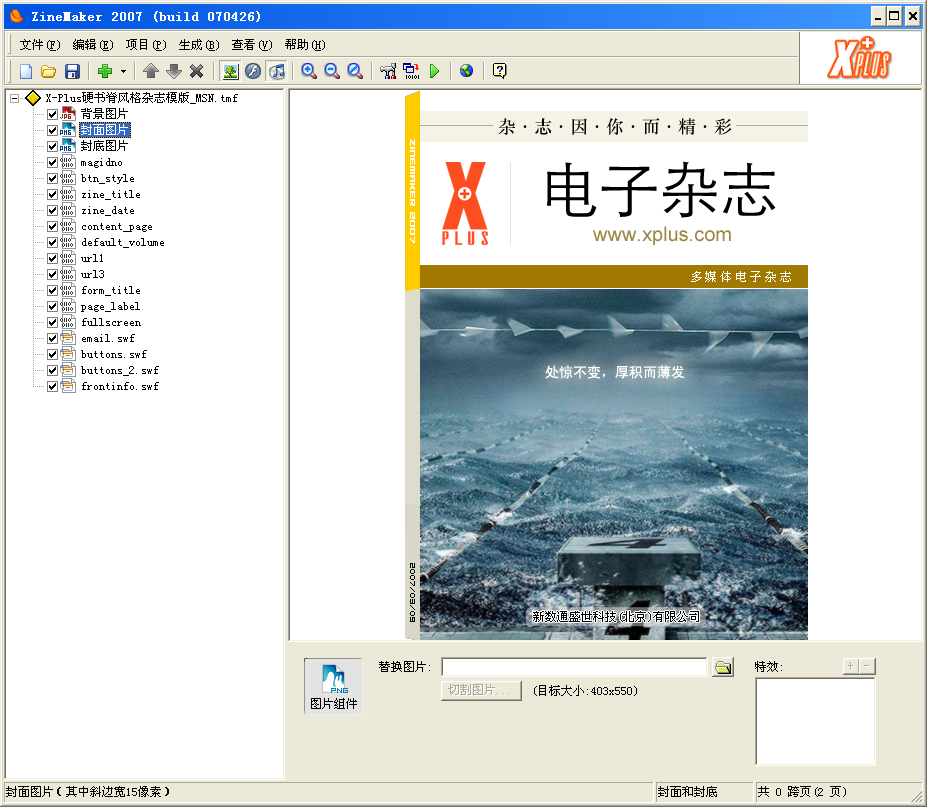Viewport: 927px width, 807px height.
Task: Open the 帮助(H) menu
Action: point(305,45)
